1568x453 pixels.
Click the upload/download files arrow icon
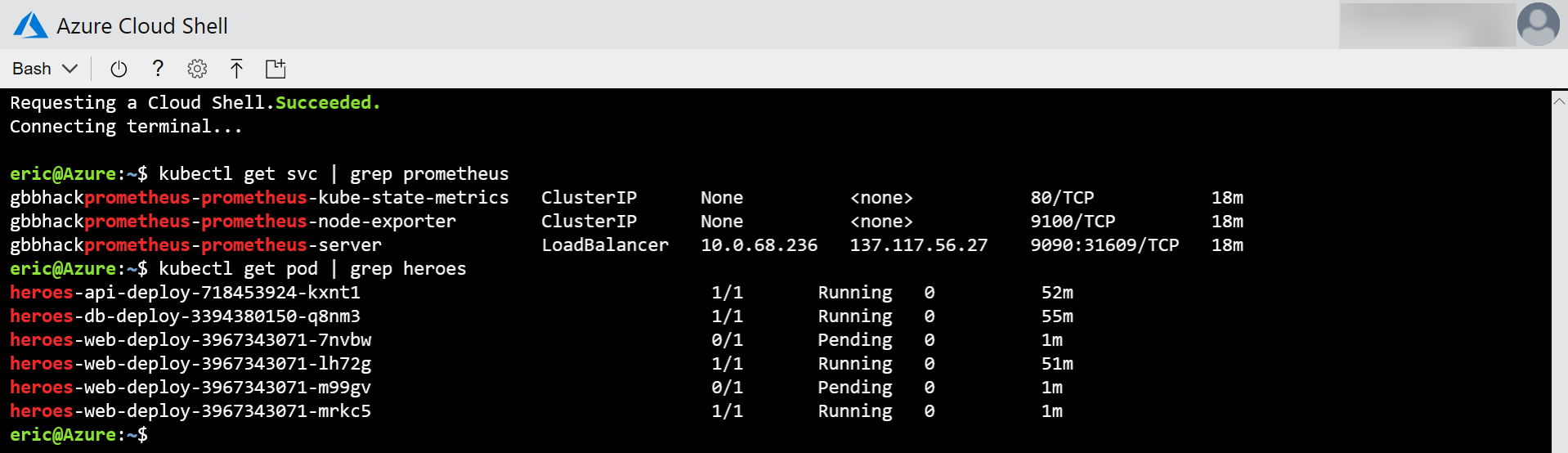236,69
